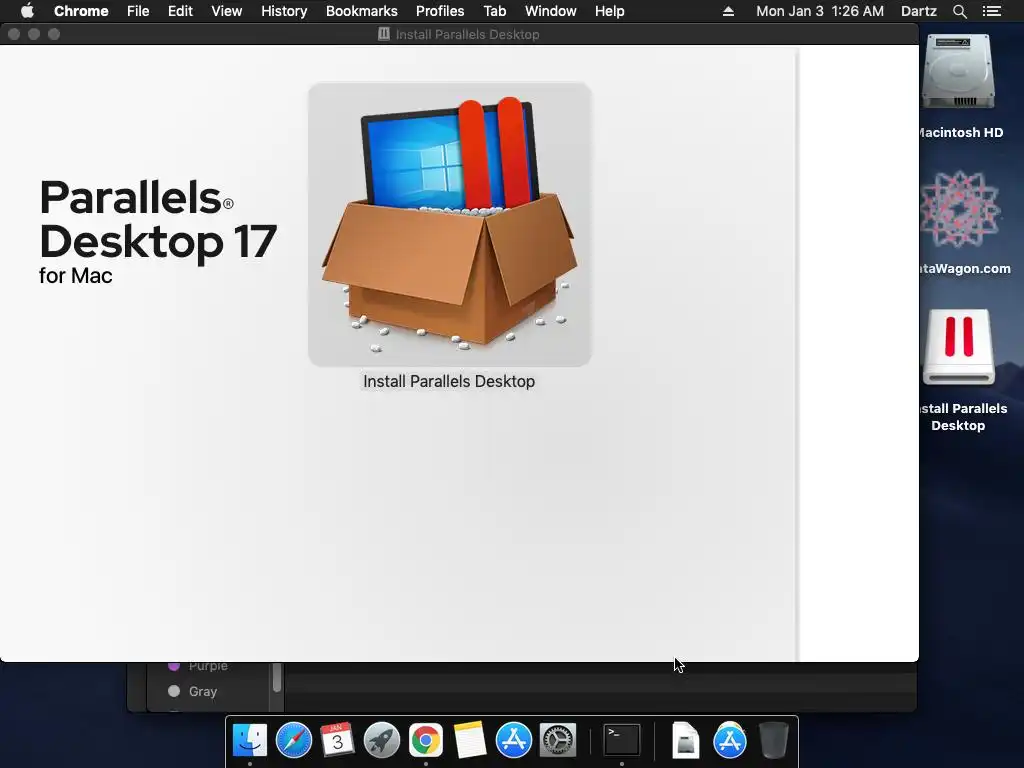The height and width of the screenshot is (768, 1024).
Task: Open the Notification Center list icon
Action: [991, 11]
